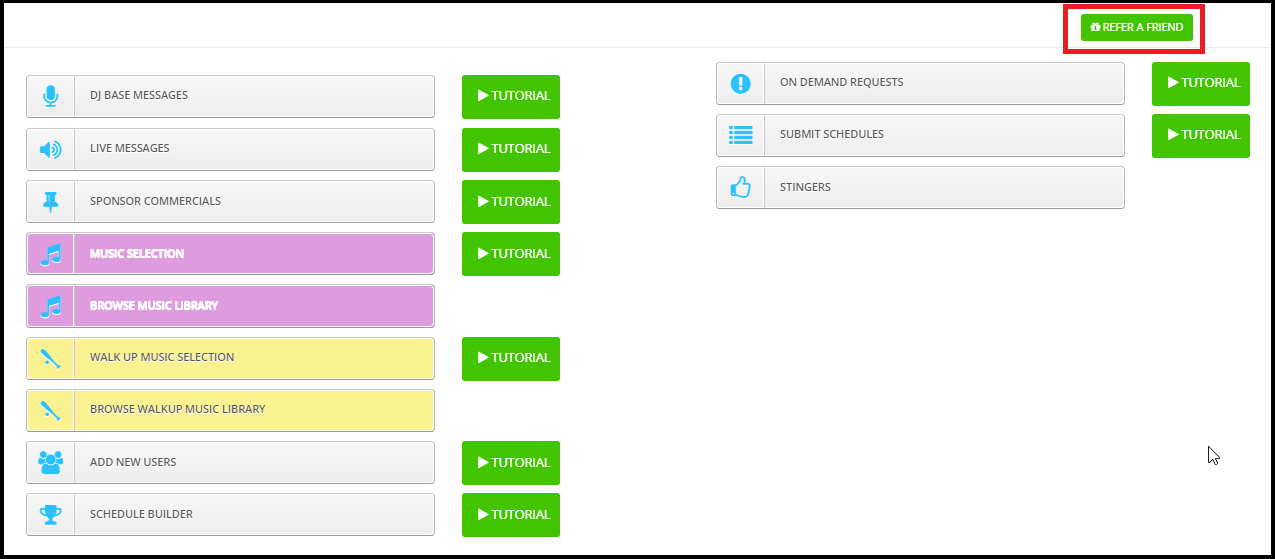Viewport: 1275px width, 559px height.
Task: Click the pushpin icon for Sponsor Commercials
Action: click(x=50, y=201)
